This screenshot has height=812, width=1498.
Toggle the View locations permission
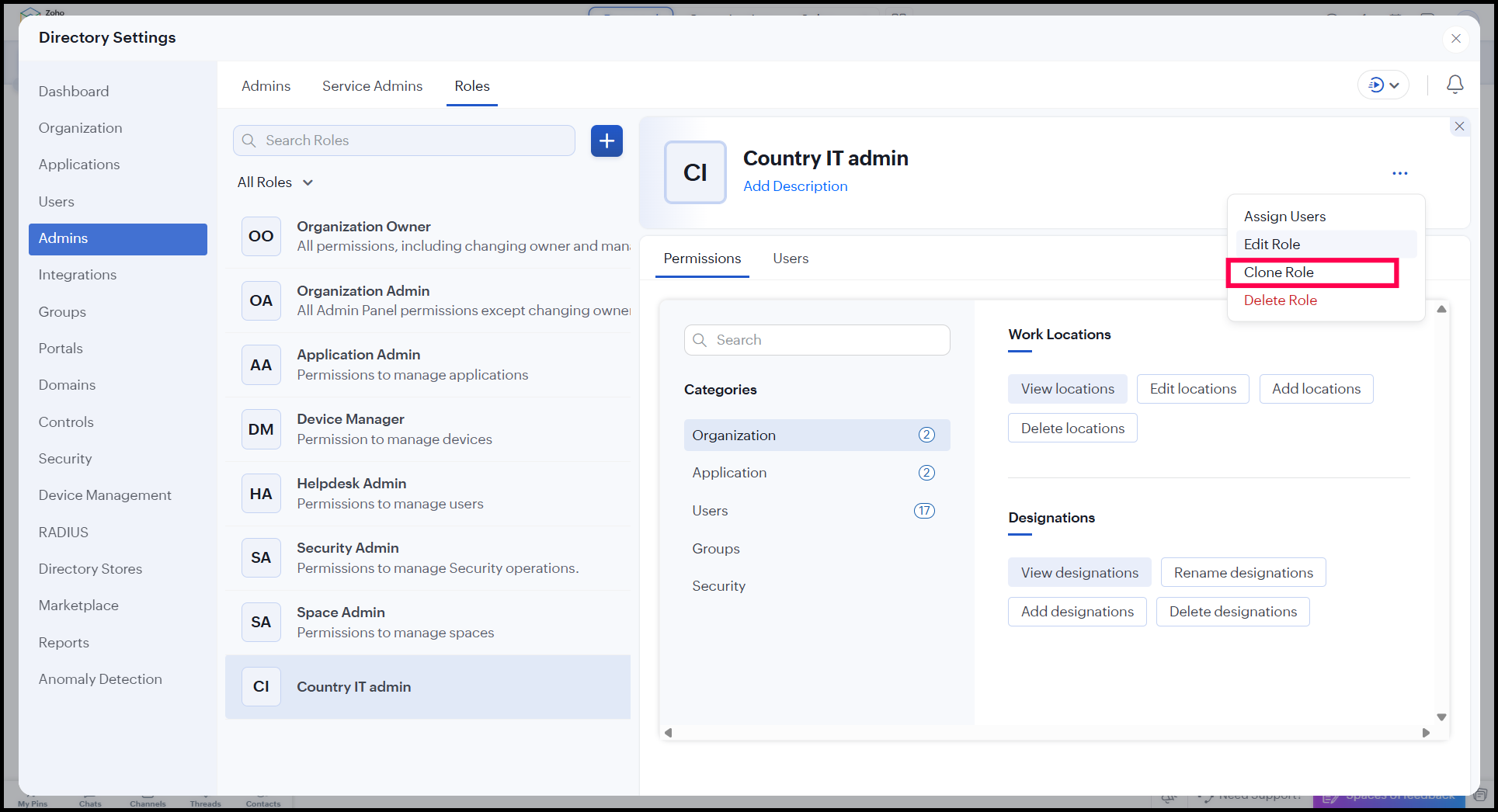pos(1067,389)
